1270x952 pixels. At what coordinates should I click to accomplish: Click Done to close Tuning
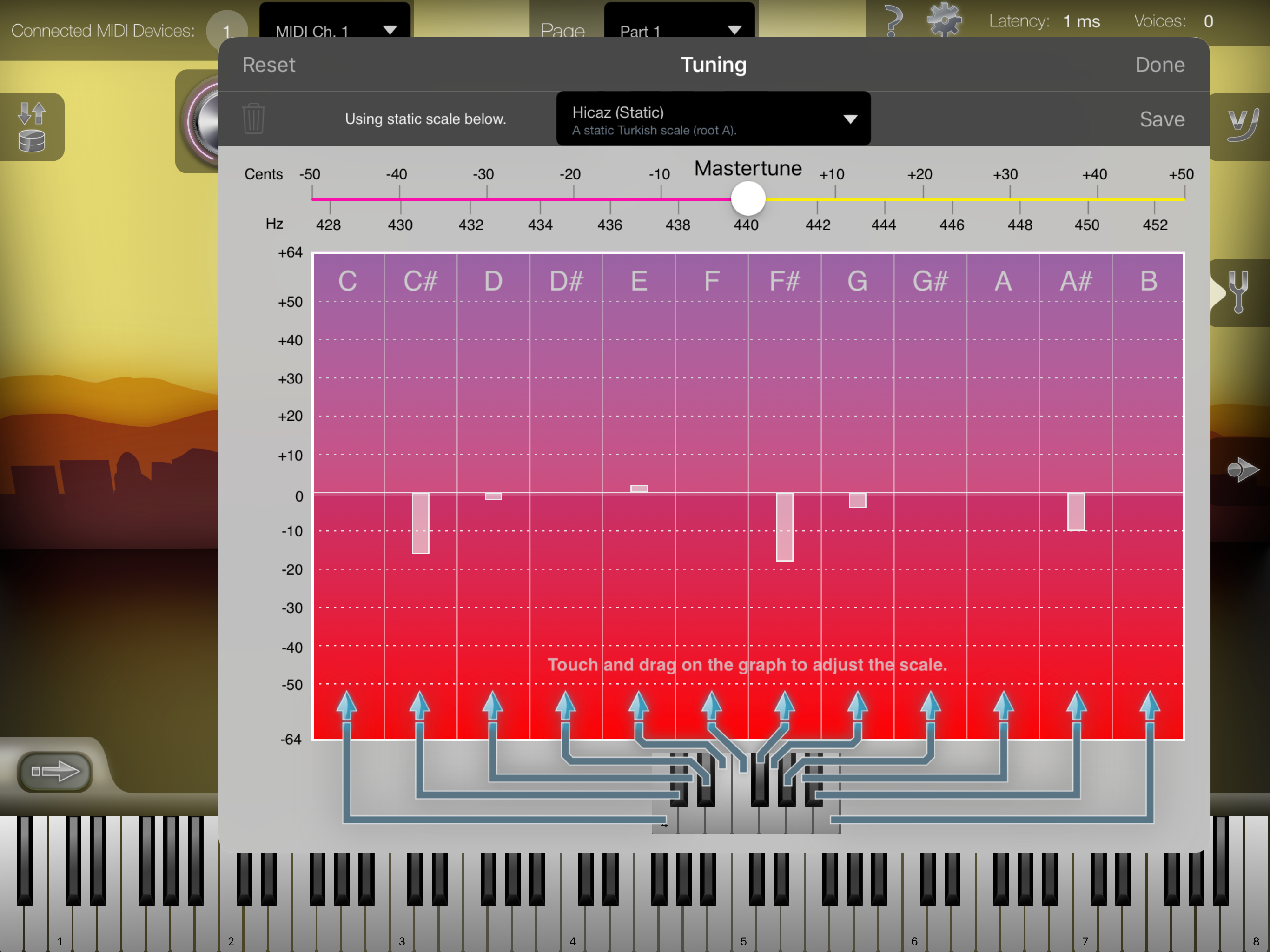[x=1159, y=65]
